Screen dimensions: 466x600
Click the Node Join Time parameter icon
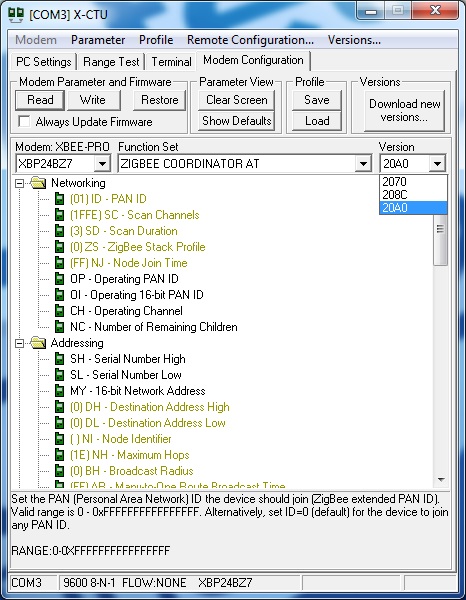click(x=59, y=263)
